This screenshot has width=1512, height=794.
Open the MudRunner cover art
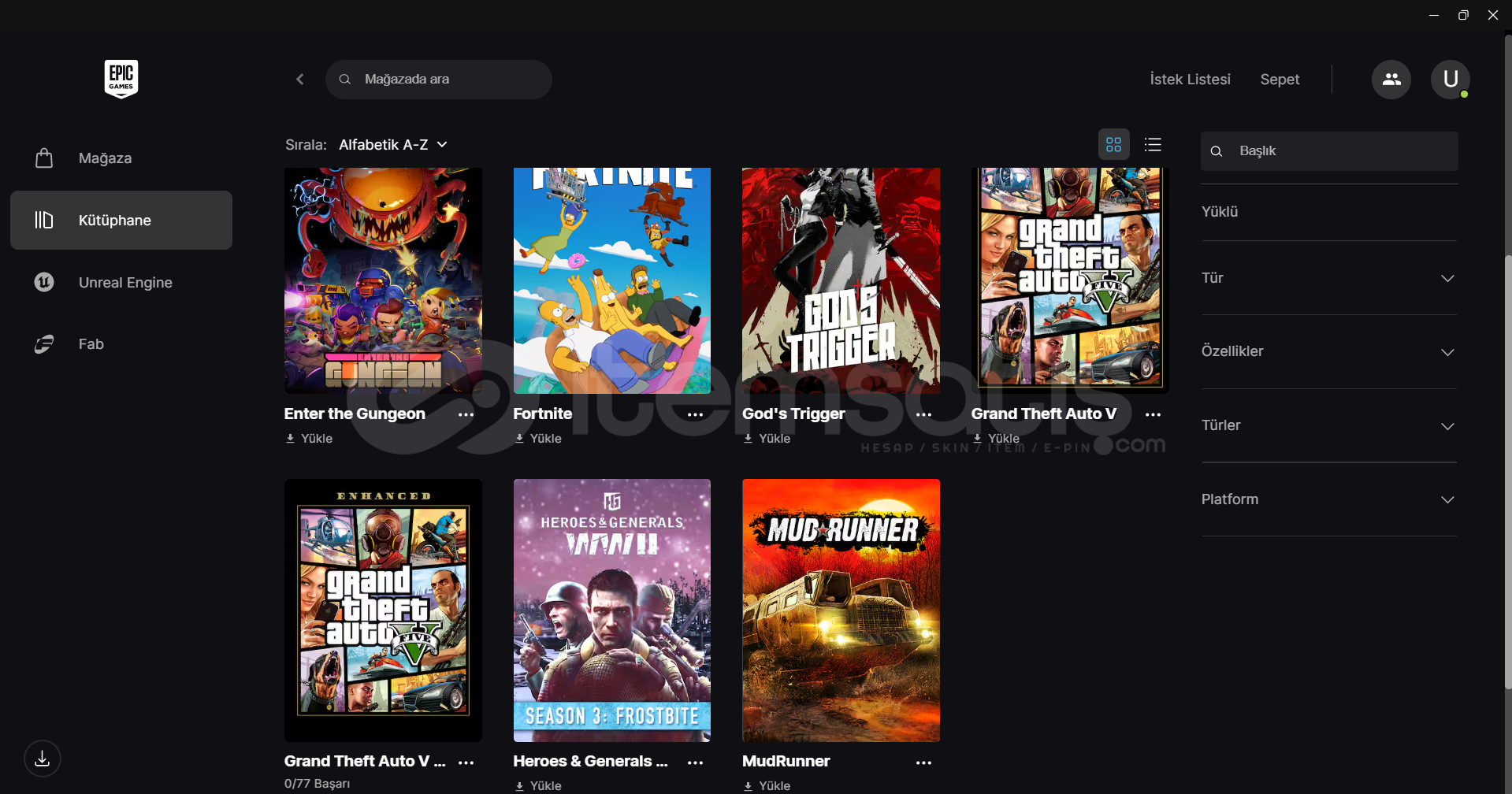pyautogui.click(x=841, y=610)
